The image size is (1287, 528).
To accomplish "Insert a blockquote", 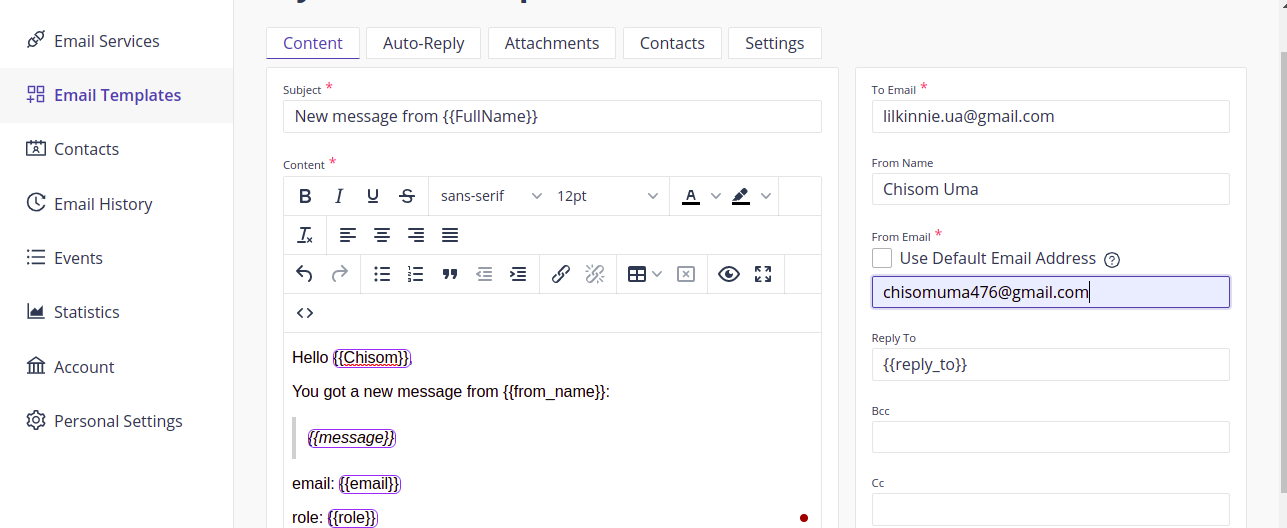I will click(450, 274).
